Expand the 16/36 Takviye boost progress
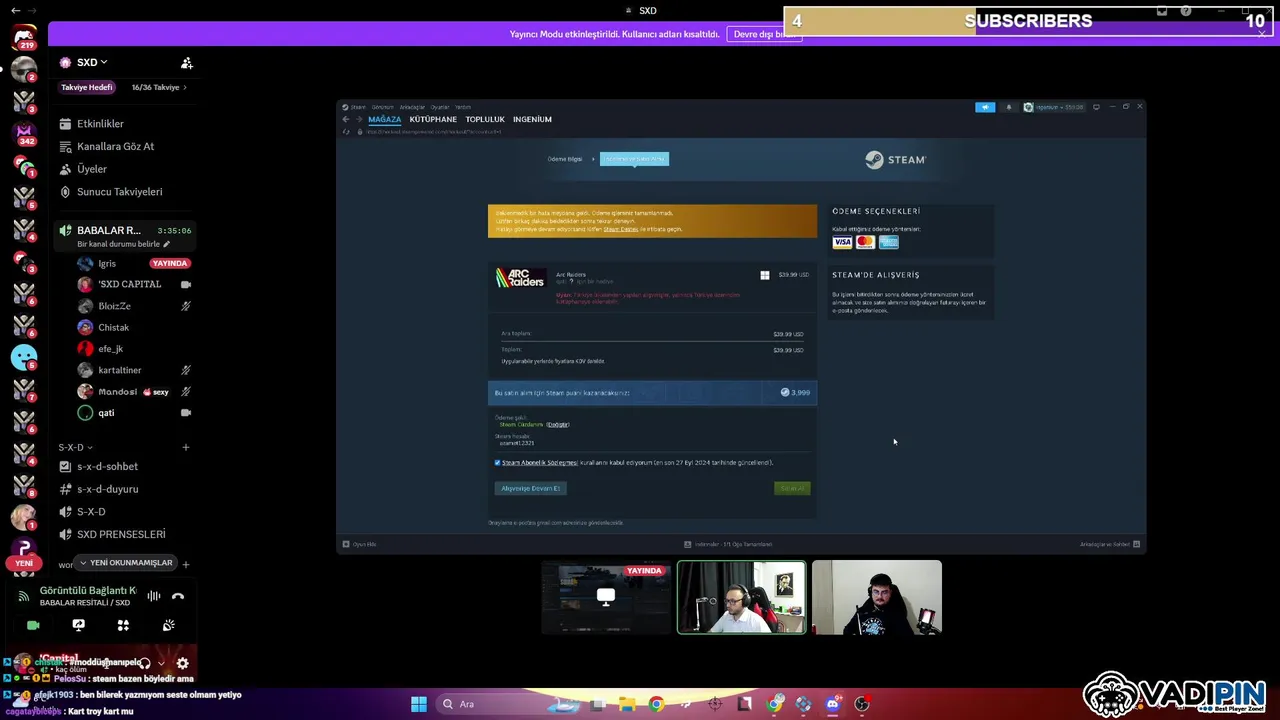The image size is (1280, 720). (159, 87)
